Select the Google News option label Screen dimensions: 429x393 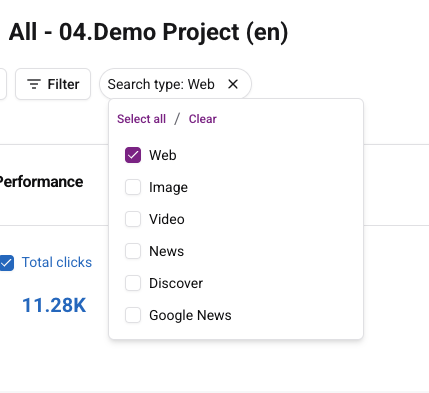190,315
